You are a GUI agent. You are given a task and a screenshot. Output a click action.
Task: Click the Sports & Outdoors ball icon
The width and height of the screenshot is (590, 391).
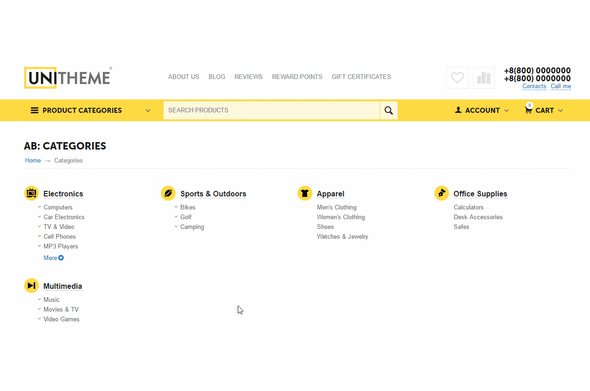pos(168,193)
